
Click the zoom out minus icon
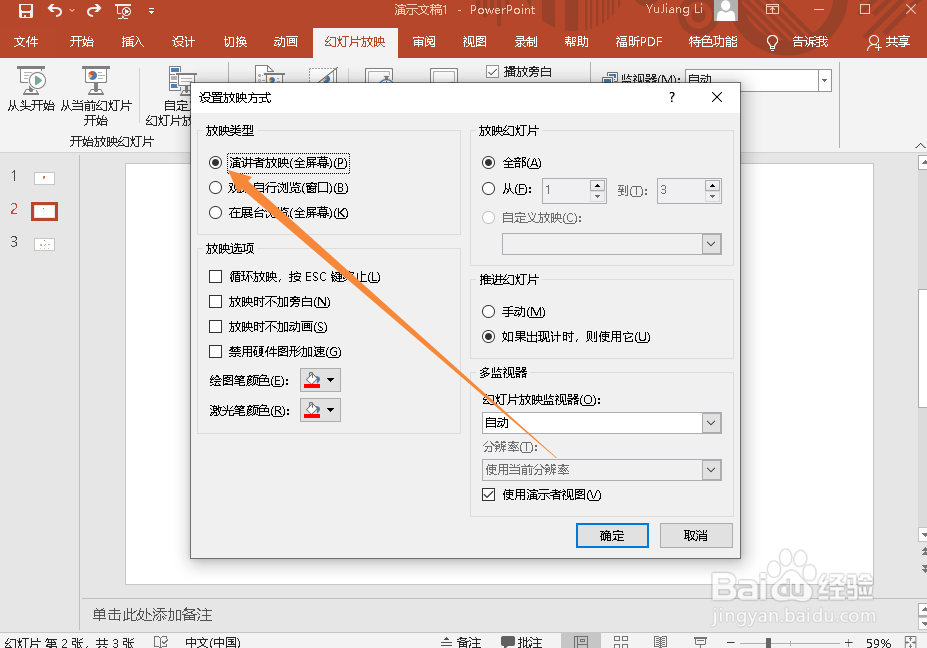(731, 643)
